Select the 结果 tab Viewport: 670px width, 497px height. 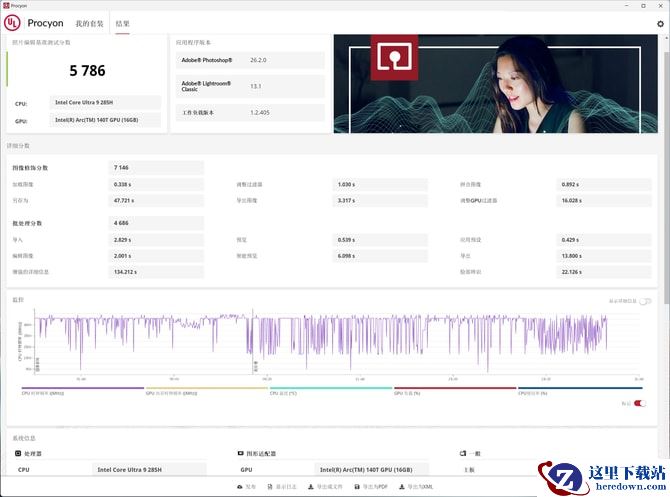(122, 24)
